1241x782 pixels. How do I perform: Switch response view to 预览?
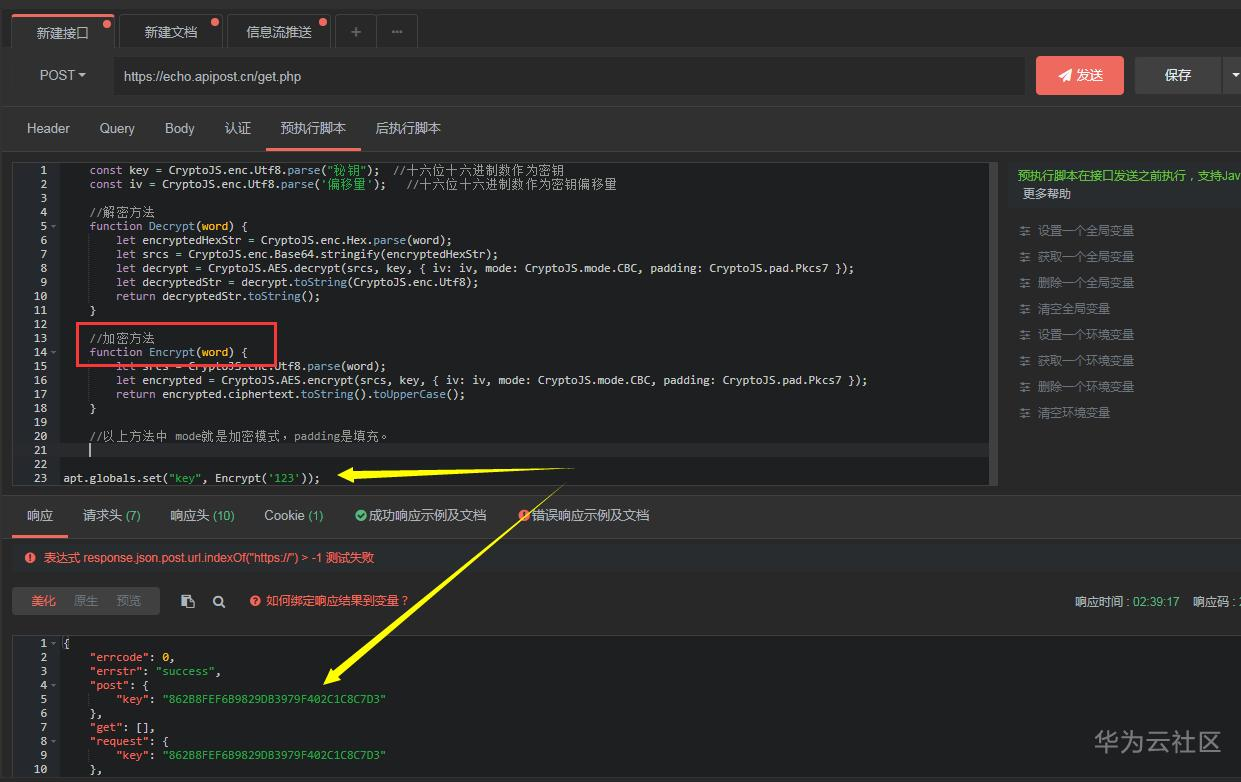(129, 601)
